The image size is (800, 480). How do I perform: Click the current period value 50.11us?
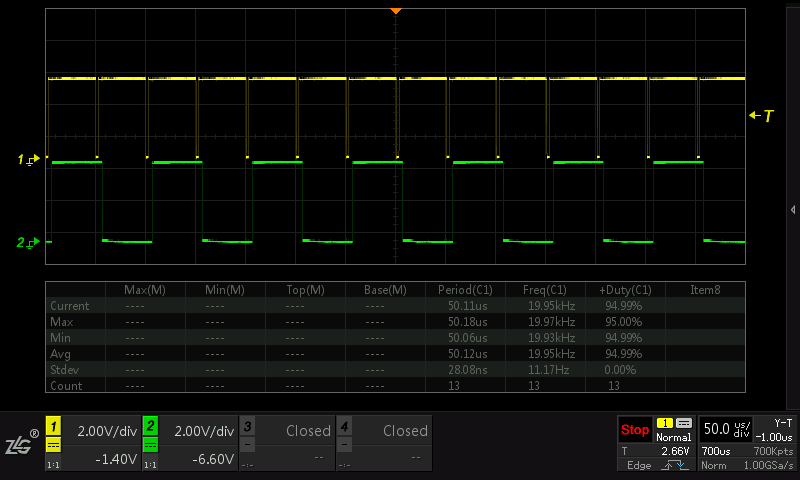(x=467, y=306)
